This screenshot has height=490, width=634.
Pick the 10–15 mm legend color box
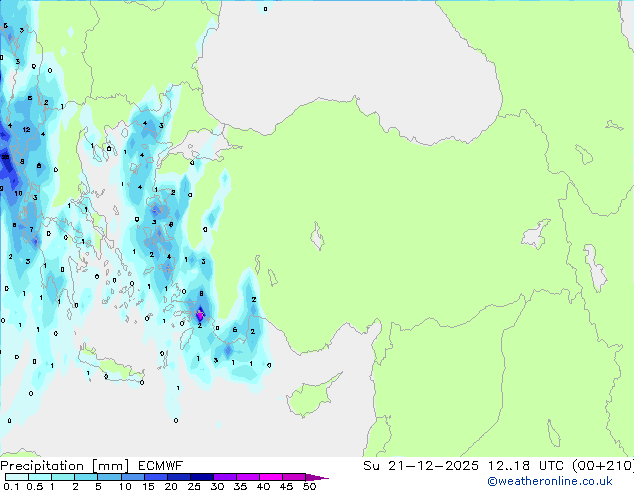pos(132,477)
